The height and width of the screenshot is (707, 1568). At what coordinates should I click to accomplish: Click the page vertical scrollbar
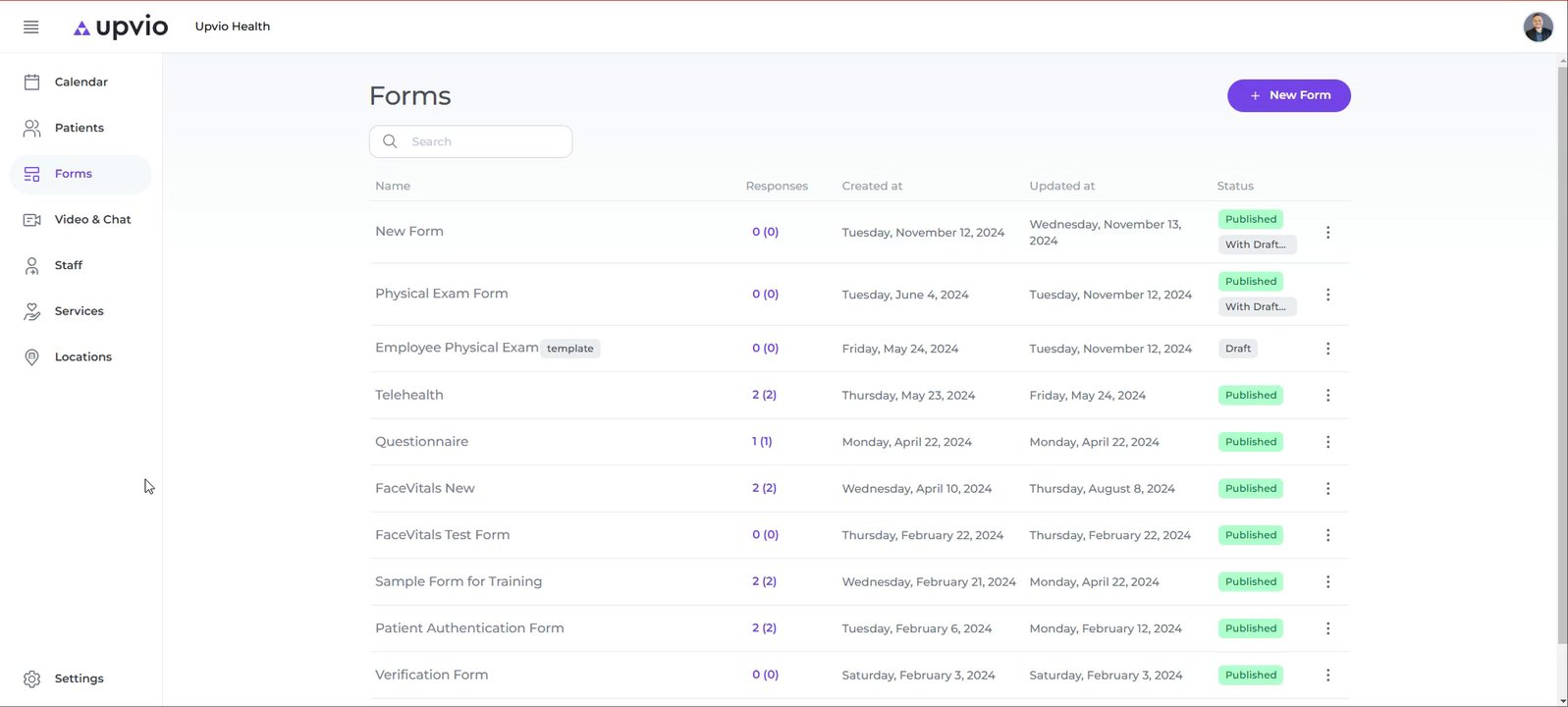(1562, 353)
